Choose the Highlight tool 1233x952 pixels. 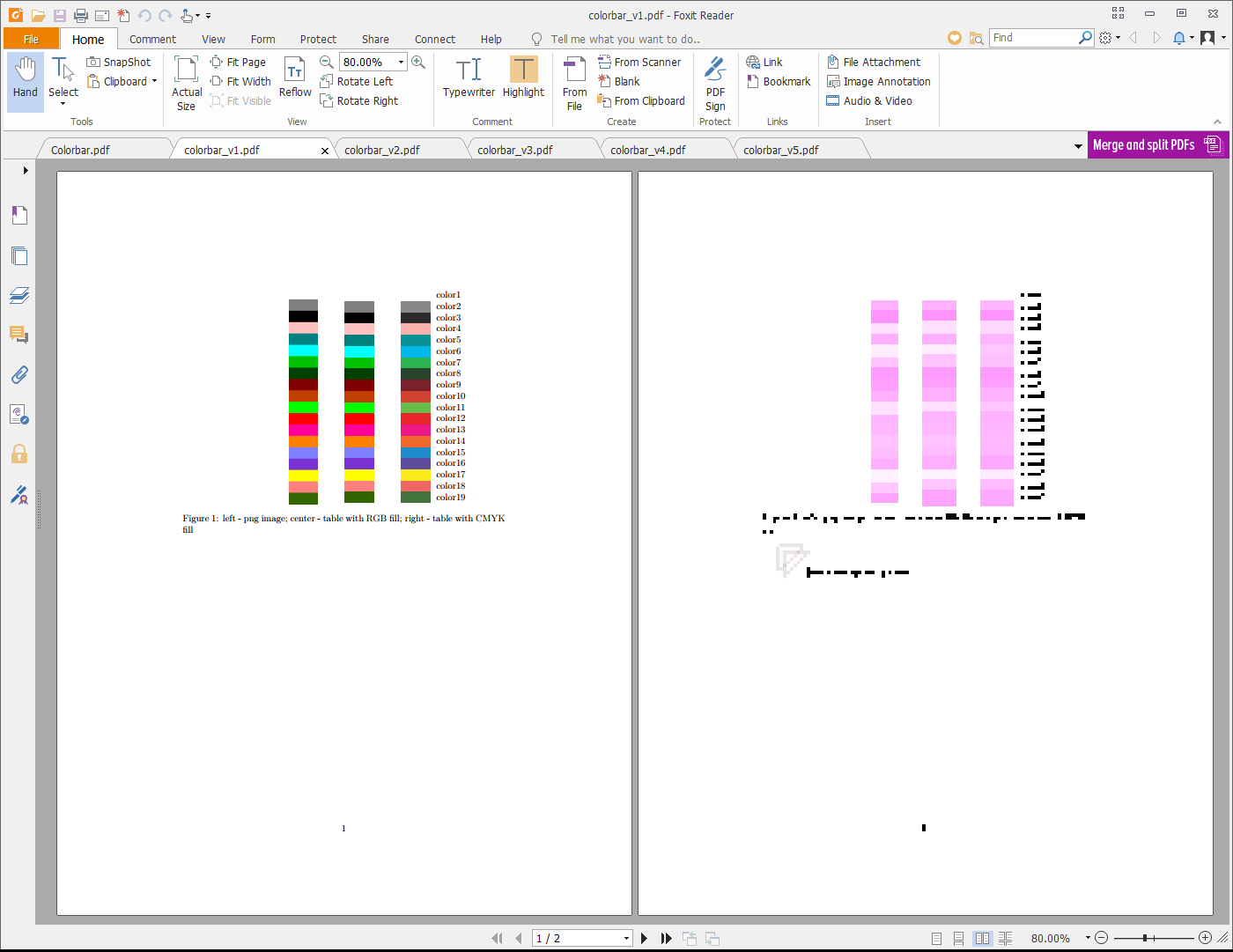coord(523,78)
